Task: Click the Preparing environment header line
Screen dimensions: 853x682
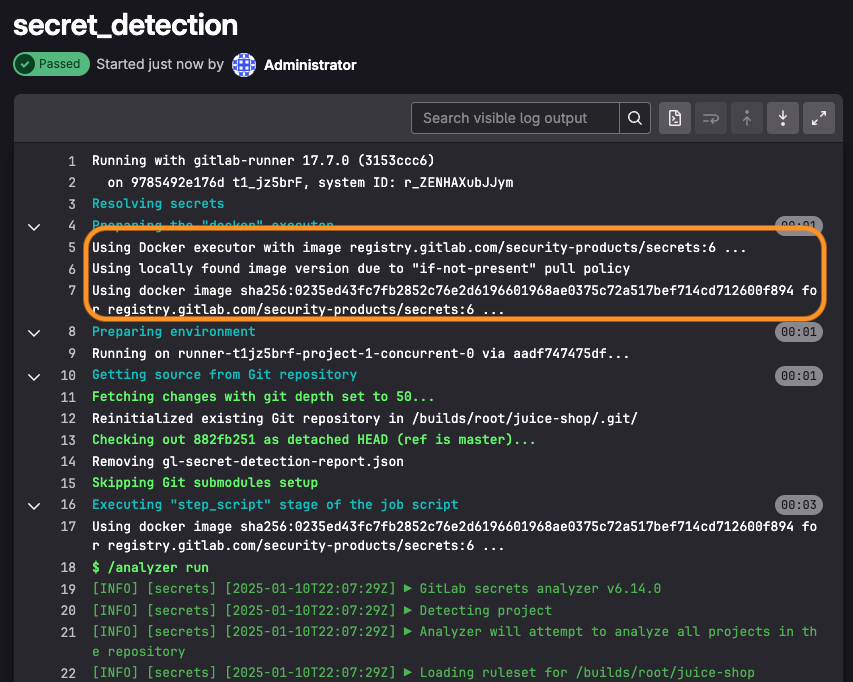Action: point(174,332)
